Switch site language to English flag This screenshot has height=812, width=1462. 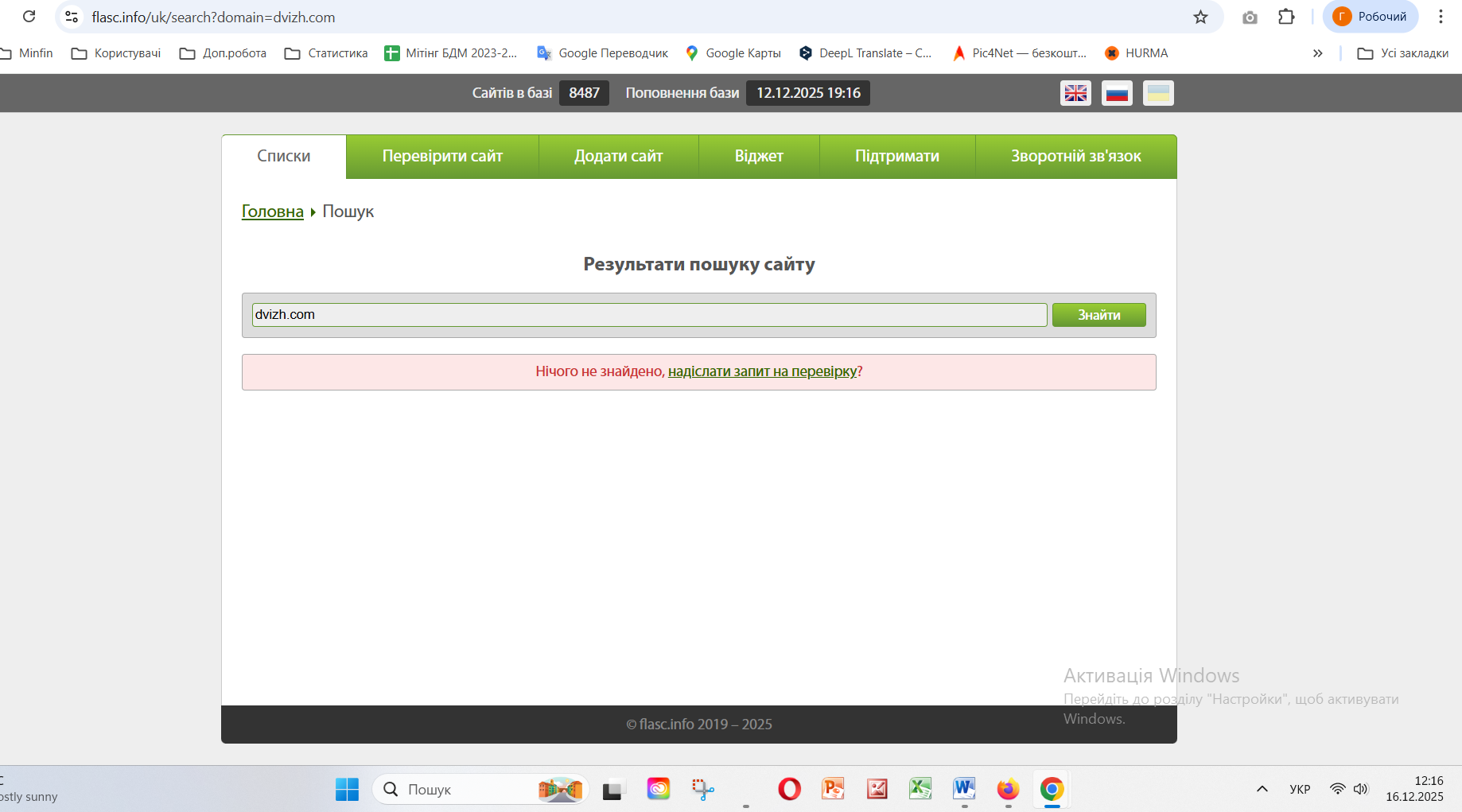pyautogui.click(x=1075, y=93)
